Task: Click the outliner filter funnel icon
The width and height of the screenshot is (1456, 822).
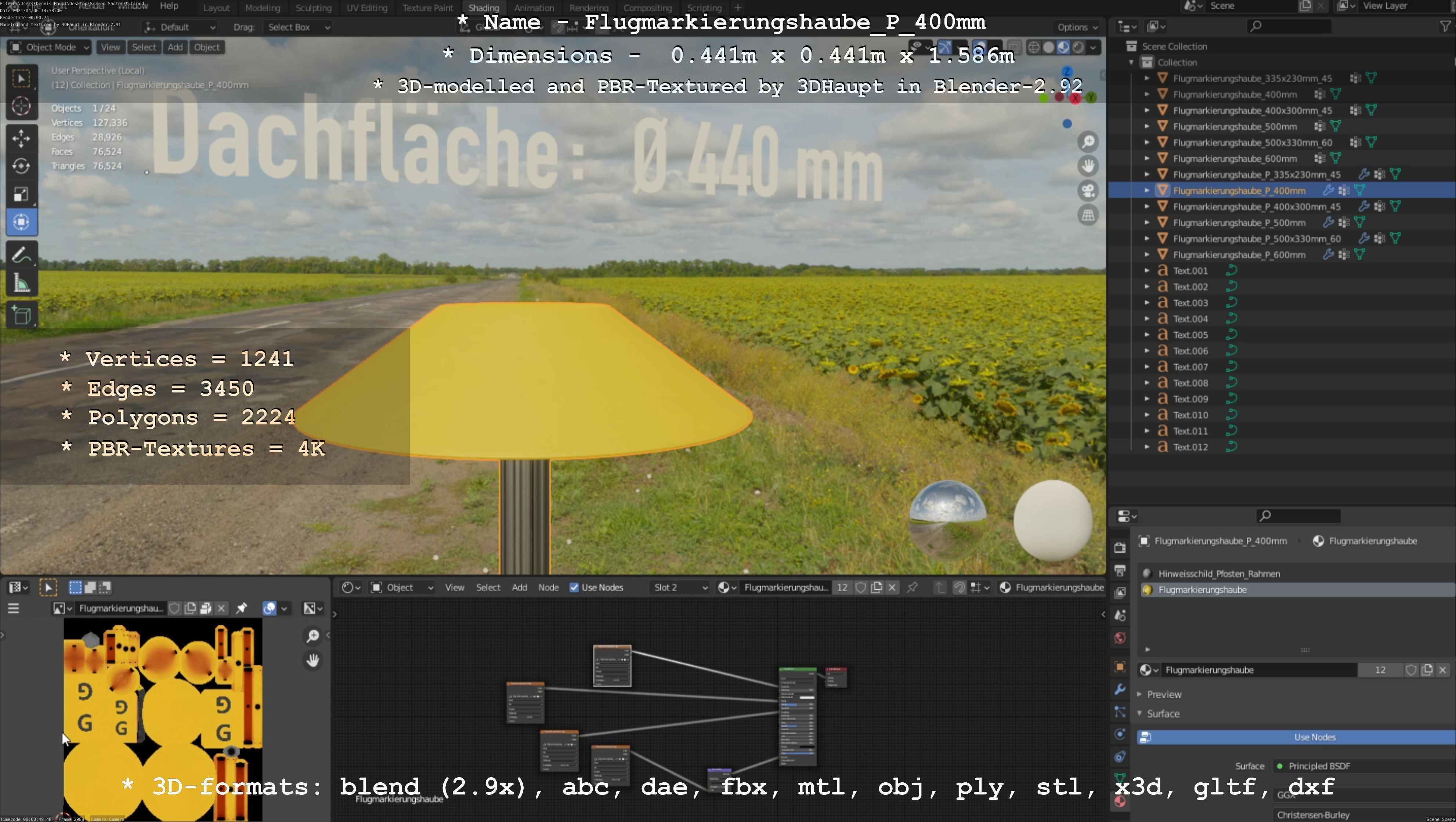Action: coord(1445,26)
